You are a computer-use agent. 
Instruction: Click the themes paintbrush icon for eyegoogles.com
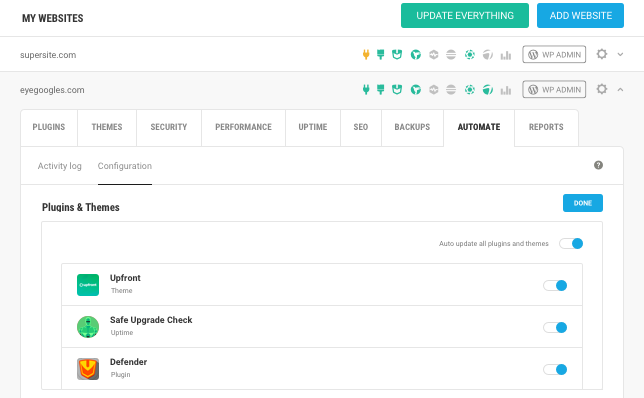381,89
